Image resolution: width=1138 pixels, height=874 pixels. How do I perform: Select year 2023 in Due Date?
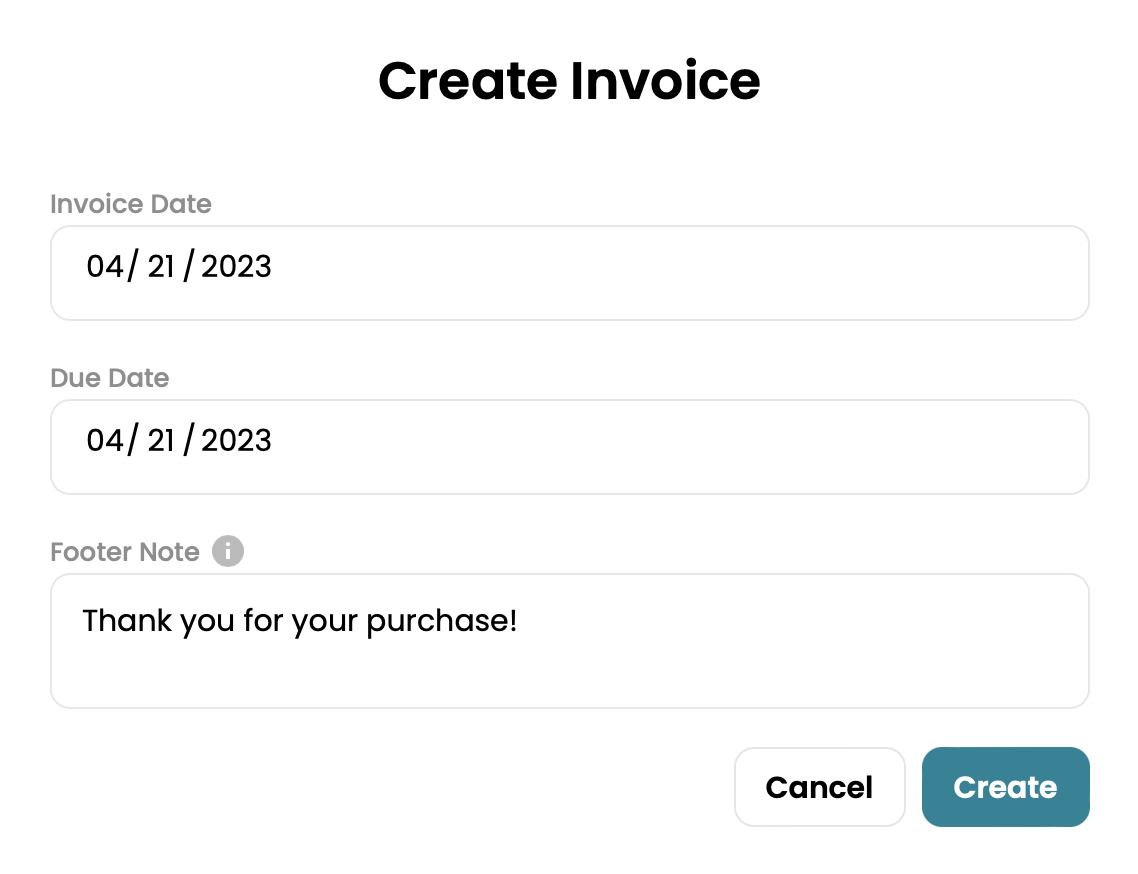pyautogui.click(x=237, y=440)
